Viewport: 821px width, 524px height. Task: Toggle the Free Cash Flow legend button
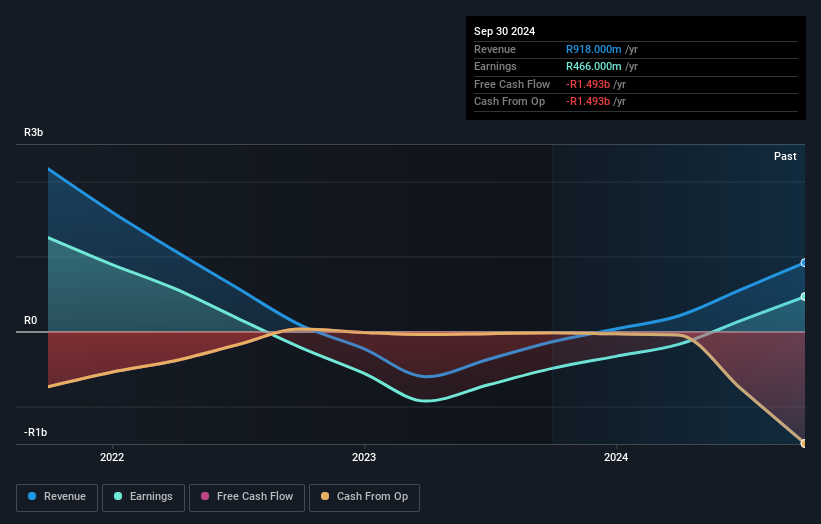[x=247, y=497]
